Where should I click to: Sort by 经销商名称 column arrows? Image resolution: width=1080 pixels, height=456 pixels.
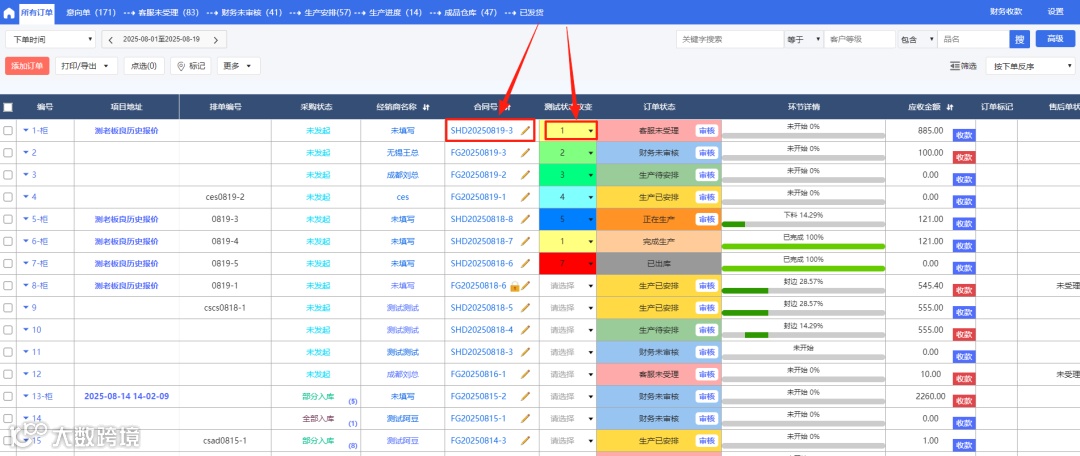click(426, 107)
